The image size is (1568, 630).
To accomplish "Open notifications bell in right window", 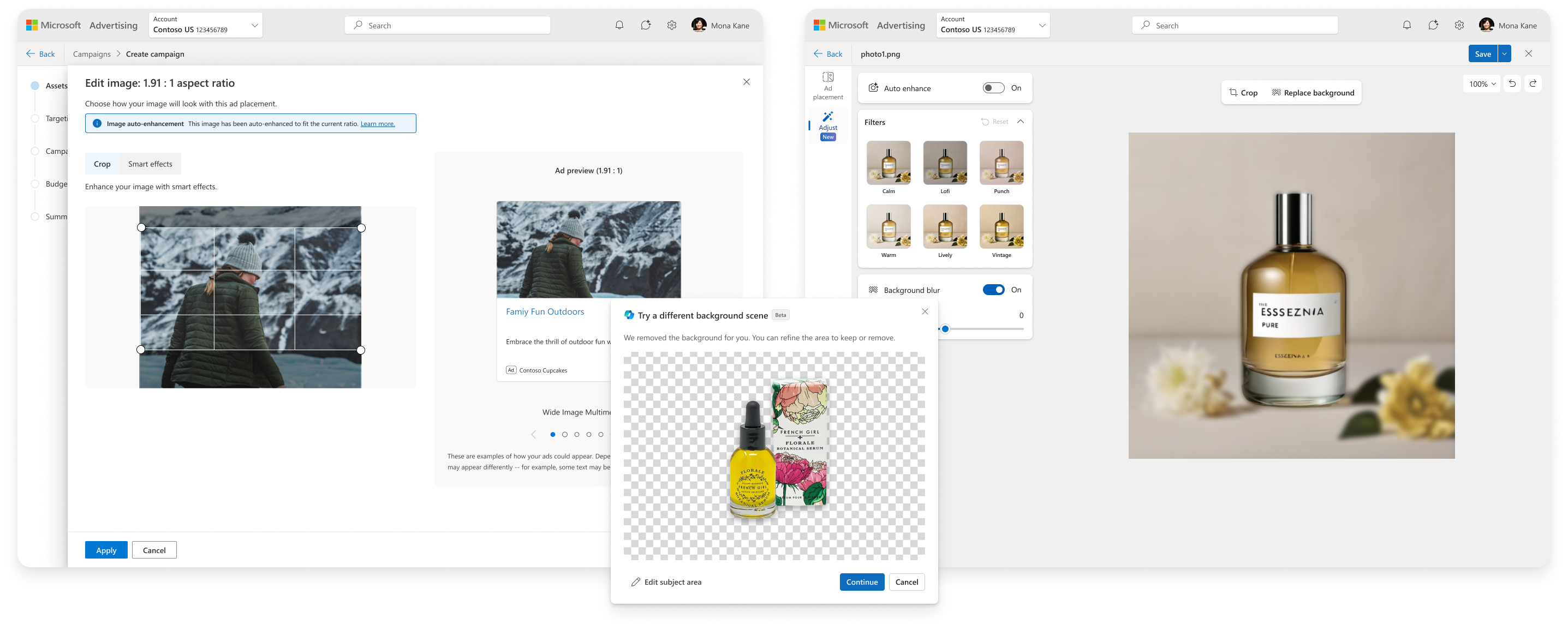I will (1406, 26).
